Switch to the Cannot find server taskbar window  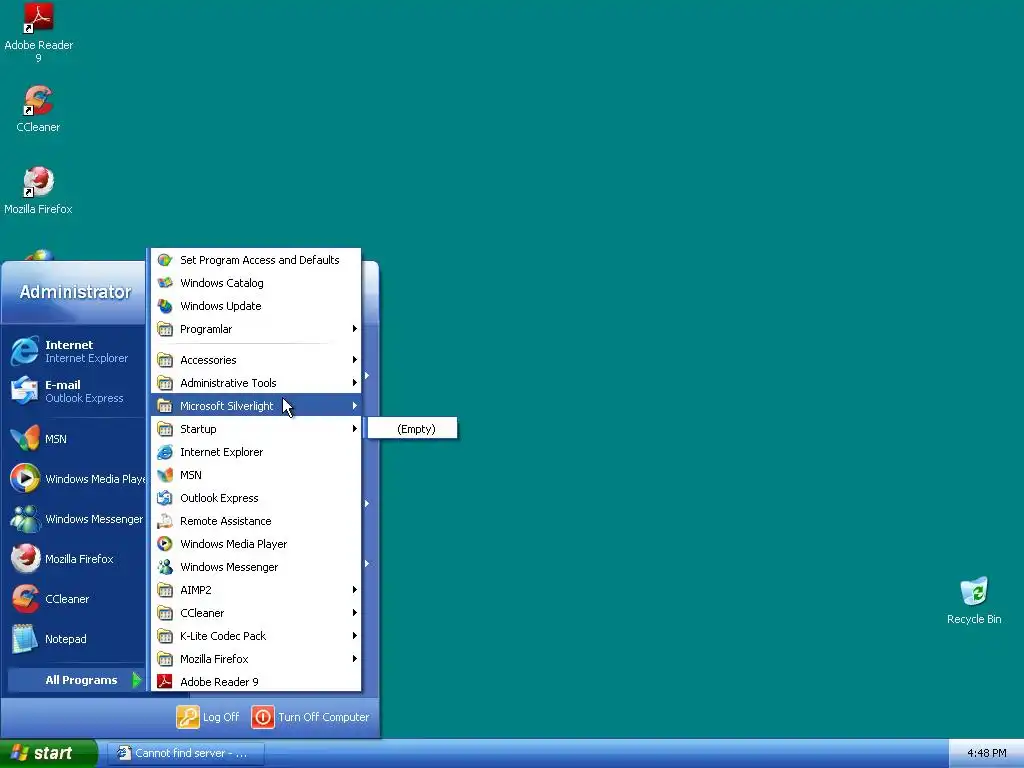[185, 753]
